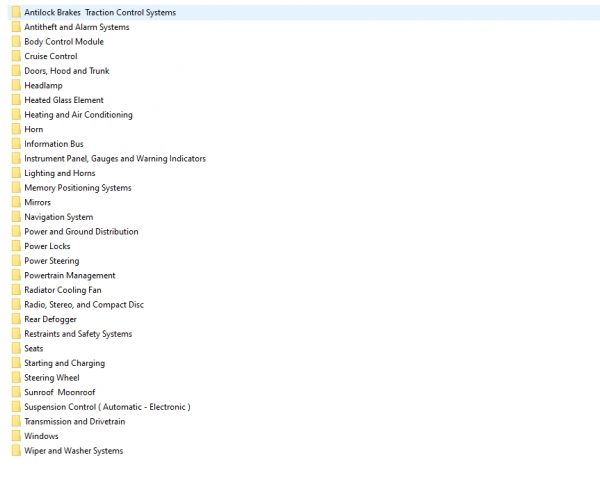
Task: Select Heating and Air Conditioning folder name
Action: point(78,114)
